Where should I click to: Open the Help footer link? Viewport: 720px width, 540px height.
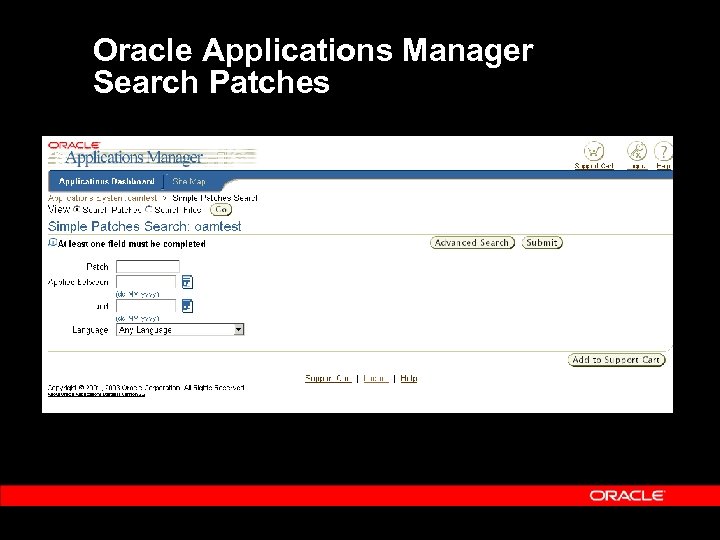[x=409, y=378]
